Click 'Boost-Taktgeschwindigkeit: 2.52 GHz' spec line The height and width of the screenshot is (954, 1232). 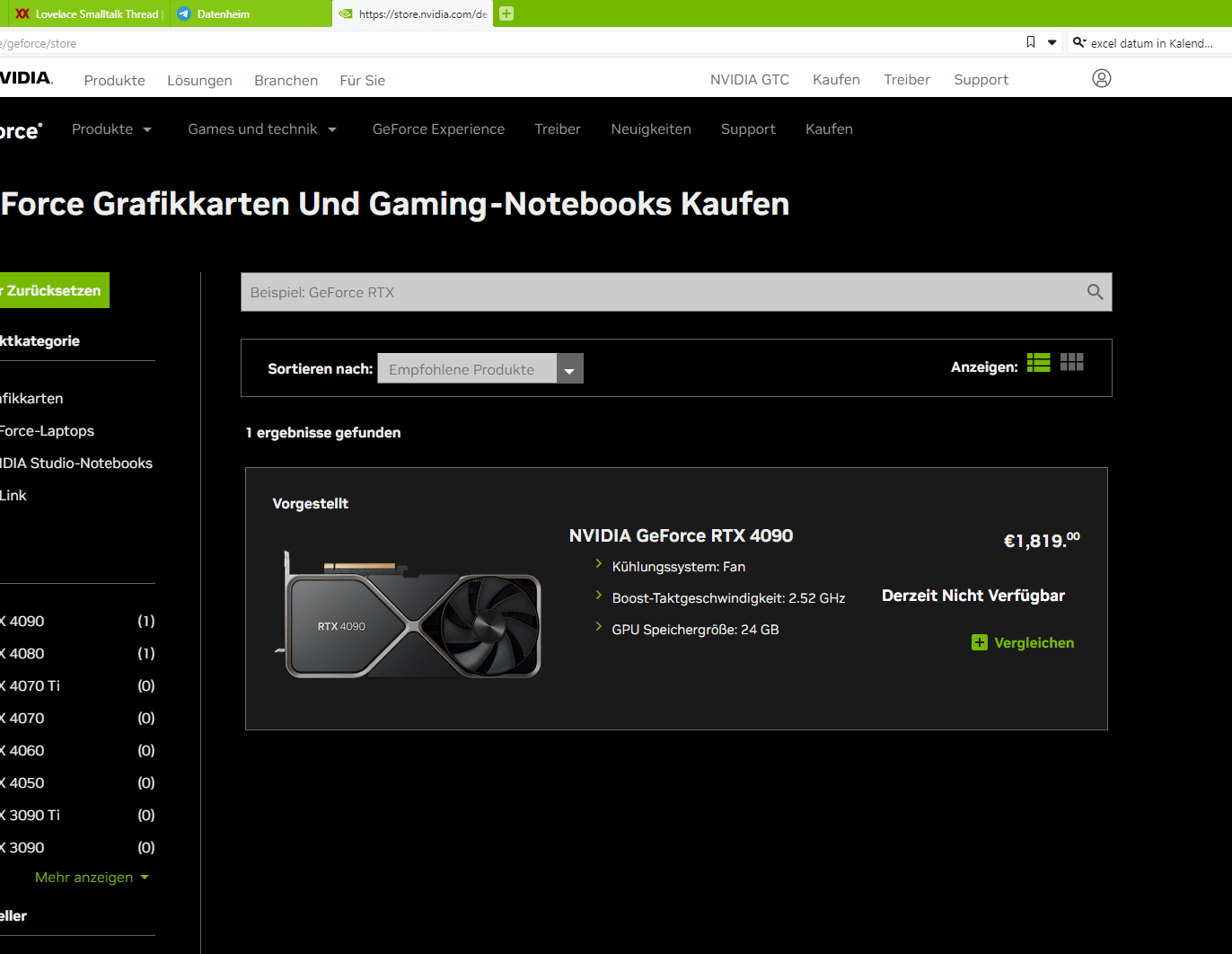coord(728,598)
